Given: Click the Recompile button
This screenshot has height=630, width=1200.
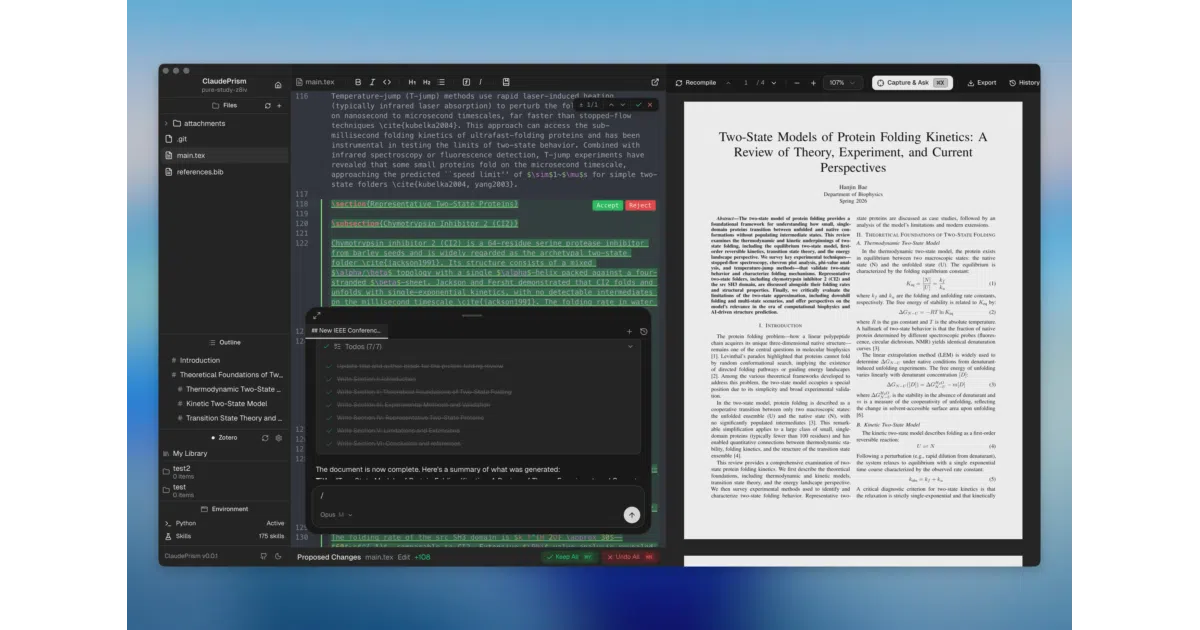Looking at the screenshot, I should (696, 83).
